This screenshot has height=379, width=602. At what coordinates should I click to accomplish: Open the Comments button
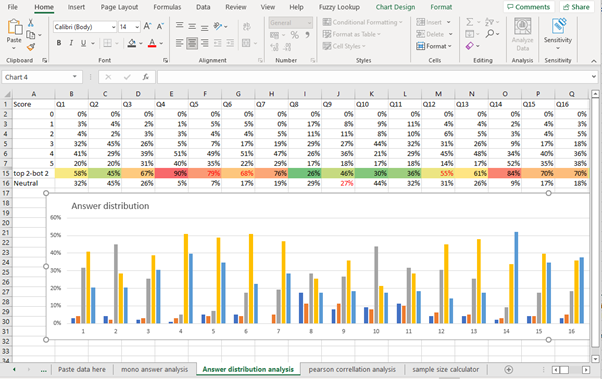529,7
